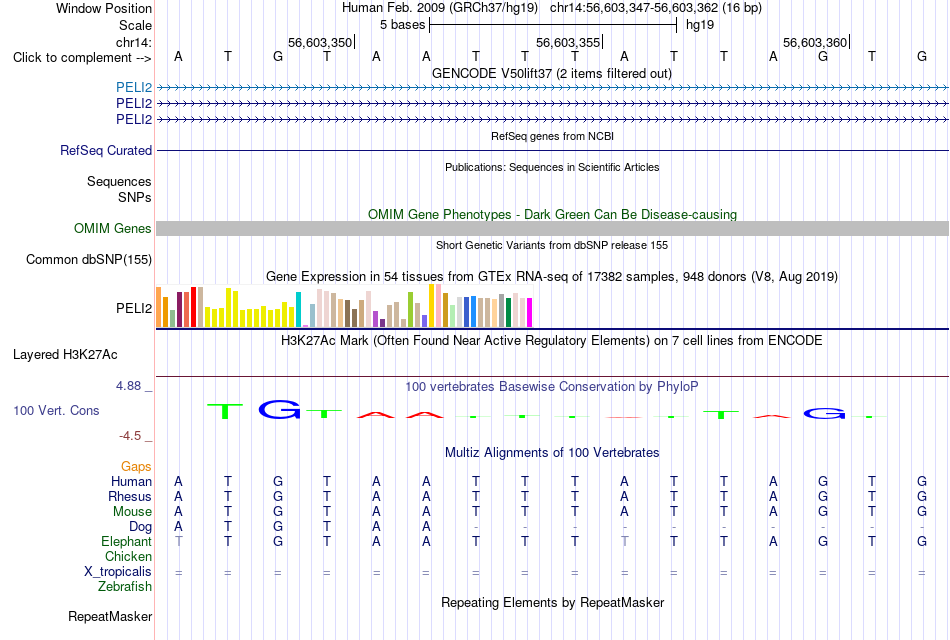
Task: Open the OMIM Genes track label
Action: (112, 228)
